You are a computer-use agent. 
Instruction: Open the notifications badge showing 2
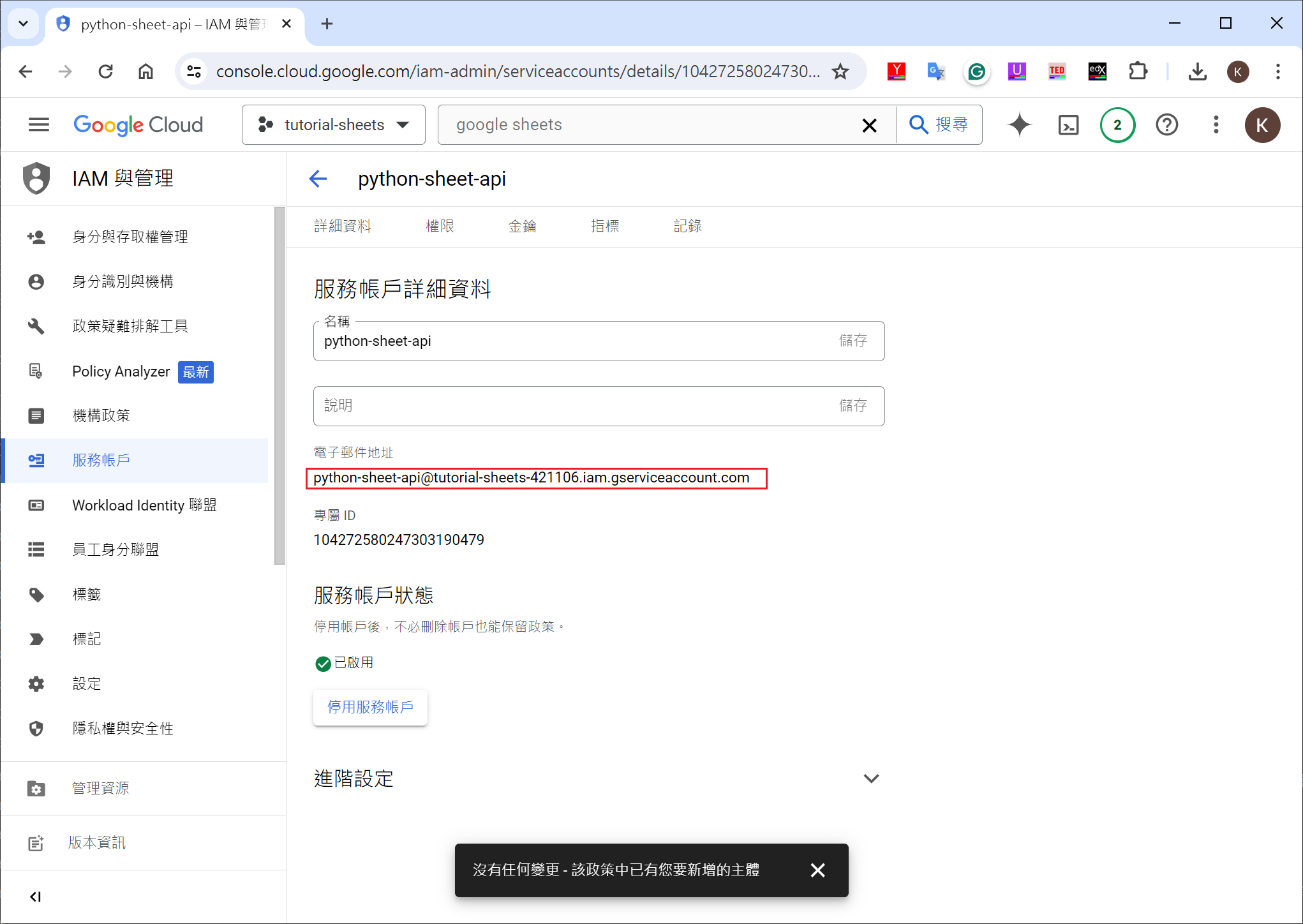tap(1117, 124)
